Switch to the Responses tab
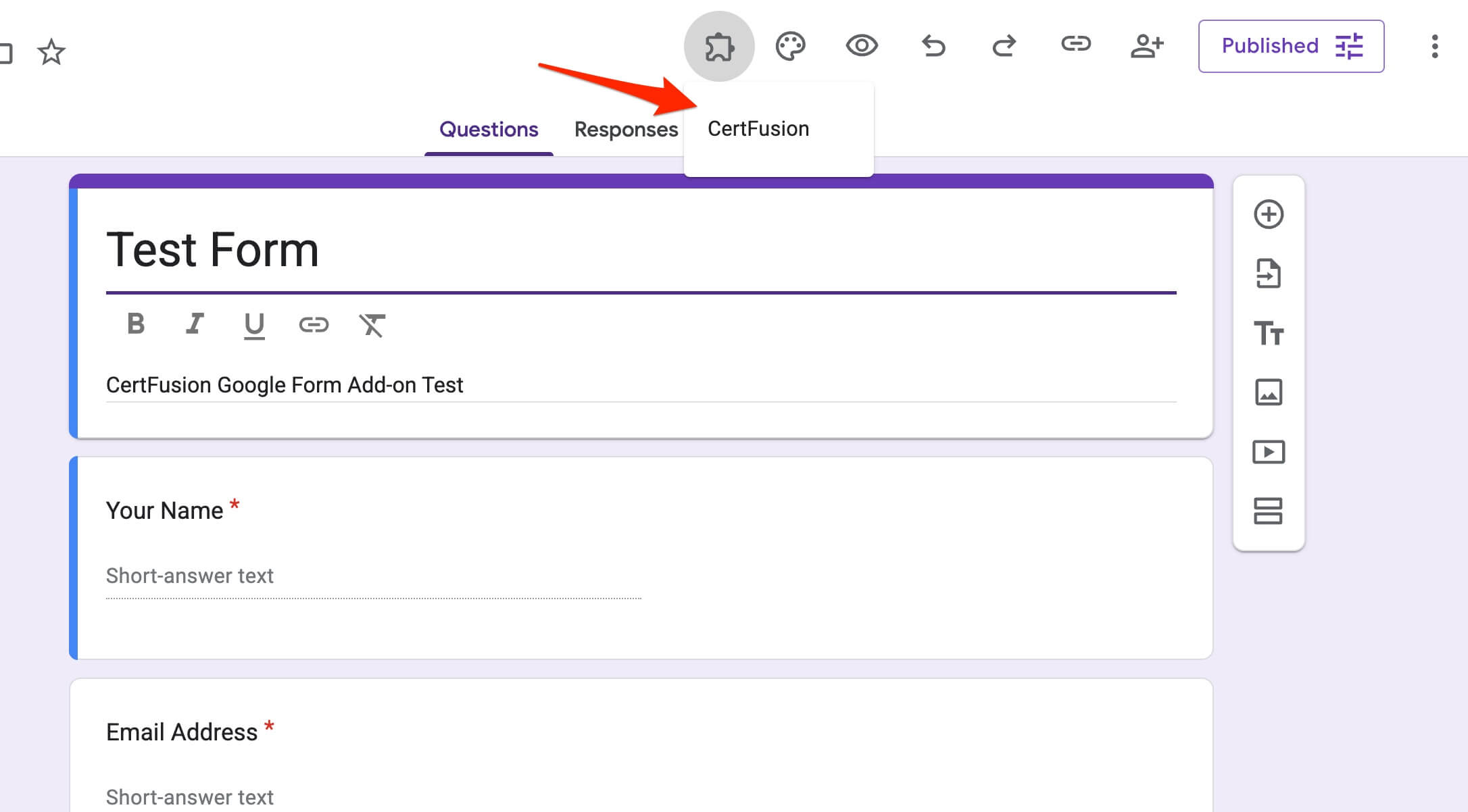Screen dimensions: 1468x812 pyautogui.click(x=626, y=129)
